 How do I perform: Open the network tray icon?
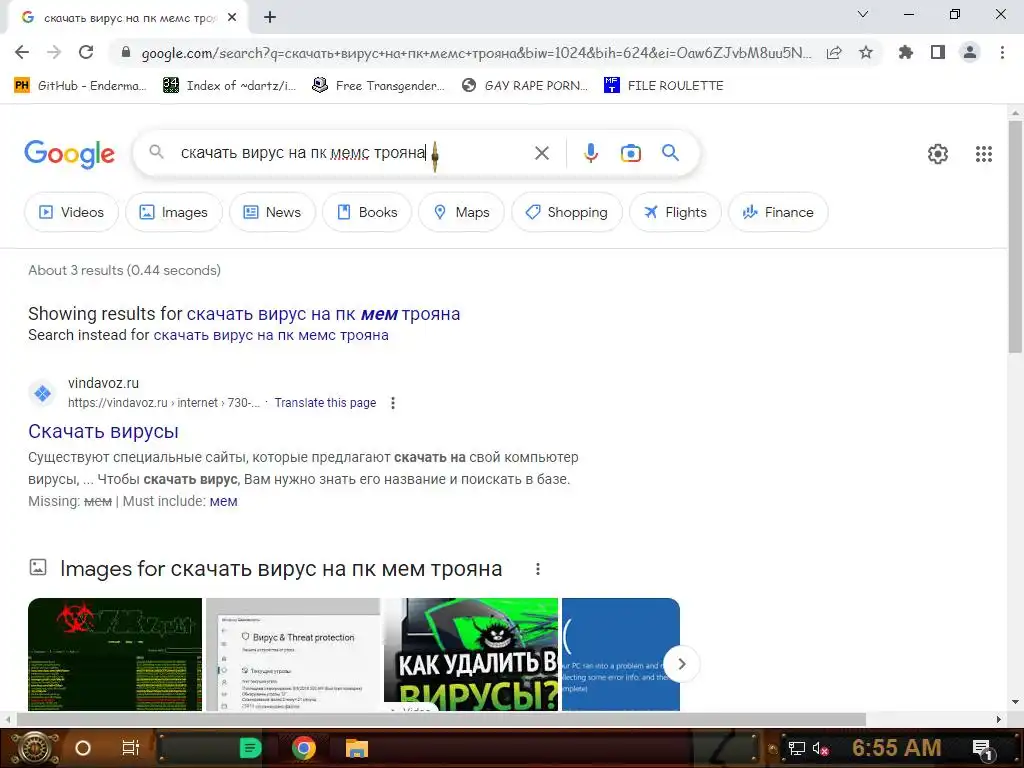click(x=797, y=748)
